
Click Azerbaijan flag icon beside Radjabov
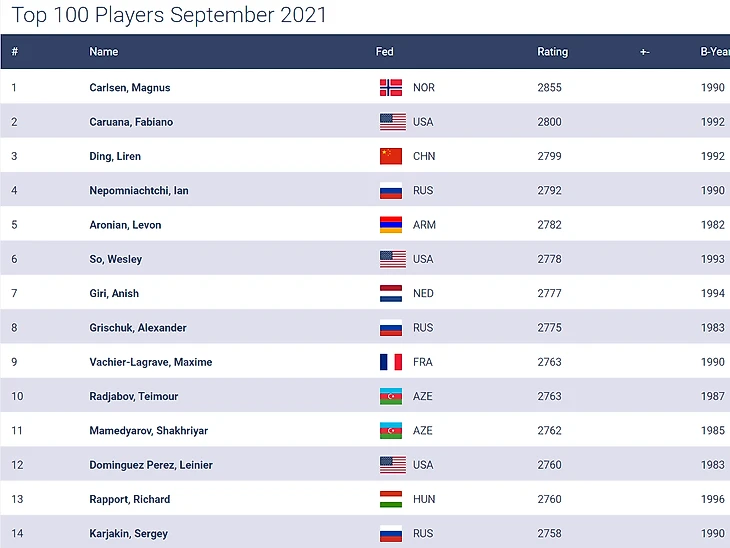coord(391,397)
